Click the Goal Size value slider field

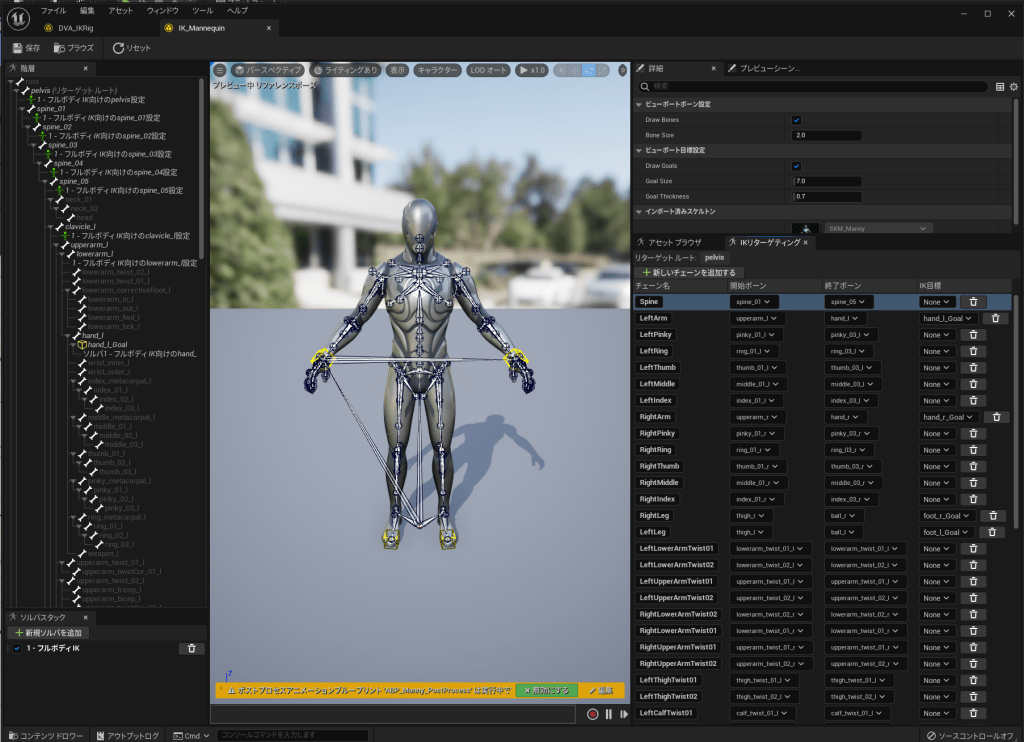click(826, 181)
